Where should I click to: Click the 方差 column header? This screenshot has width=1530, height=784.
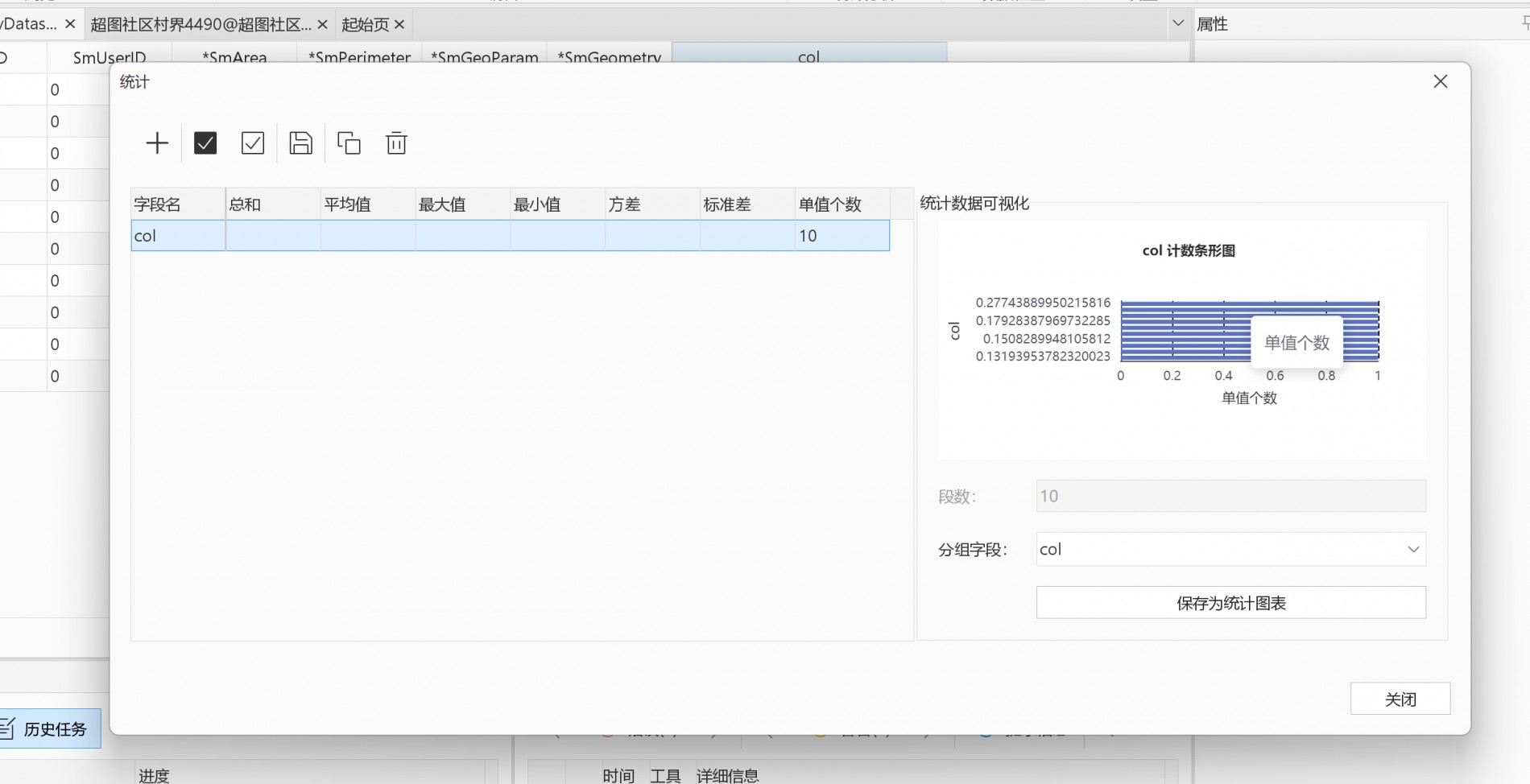click(x=653, y=204)
